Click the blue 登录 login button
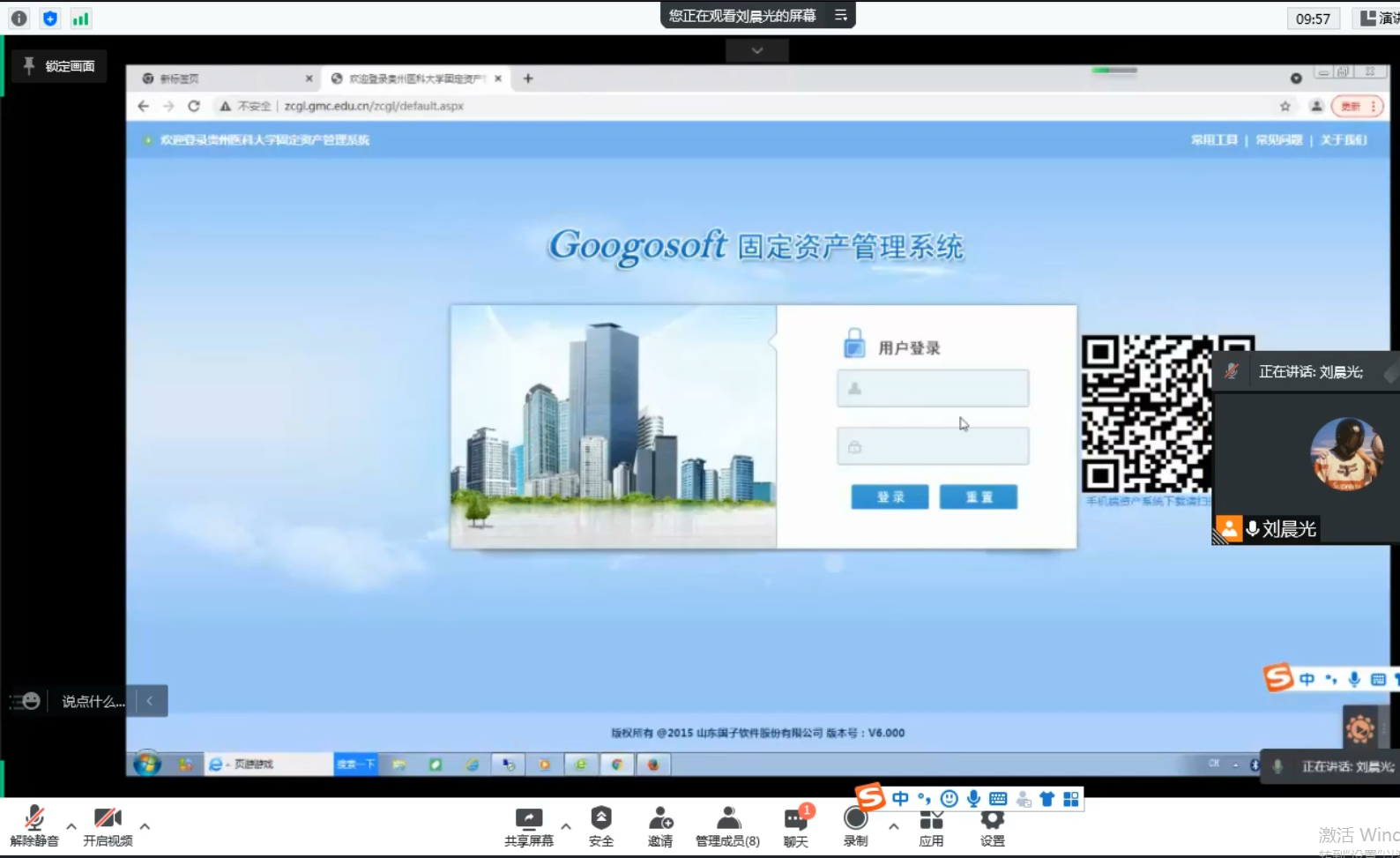Viewport: 1400px width, 858px height. tap(890, 497)
